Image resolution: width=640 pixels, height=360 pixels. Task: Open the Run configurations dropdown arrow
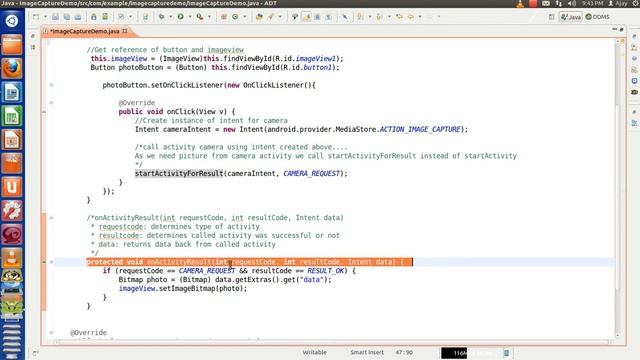[x=189, y=17]
